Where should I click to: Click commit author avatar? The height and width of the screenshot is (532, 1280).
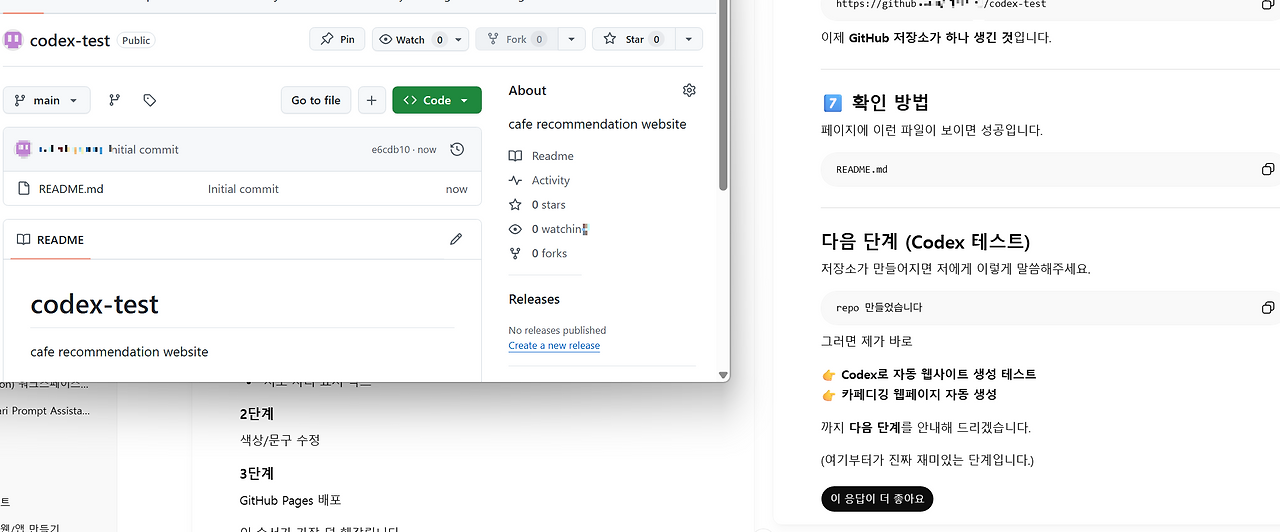point(24,149)
